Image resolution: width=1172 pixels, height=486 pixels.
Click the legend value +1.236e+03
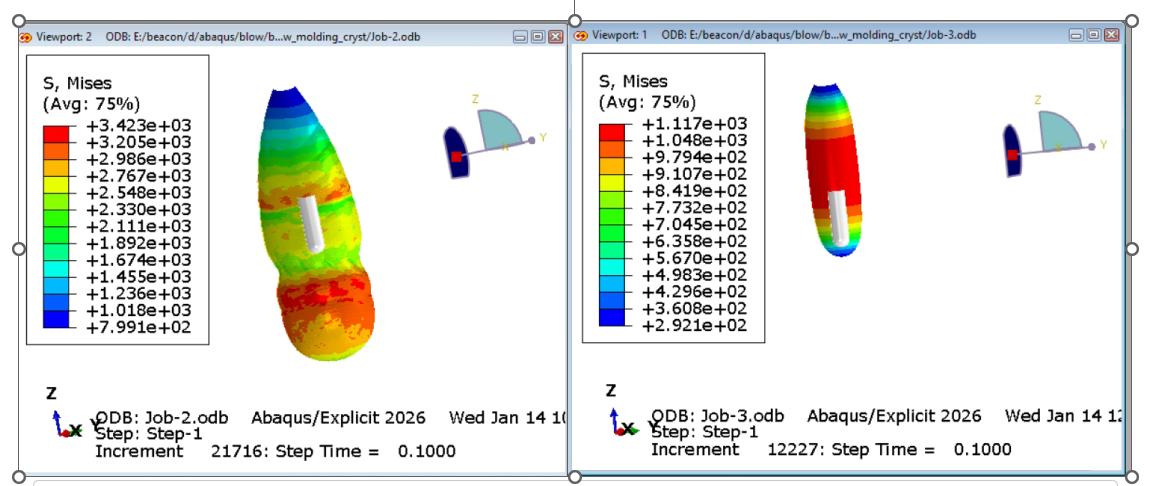point(139,294)
